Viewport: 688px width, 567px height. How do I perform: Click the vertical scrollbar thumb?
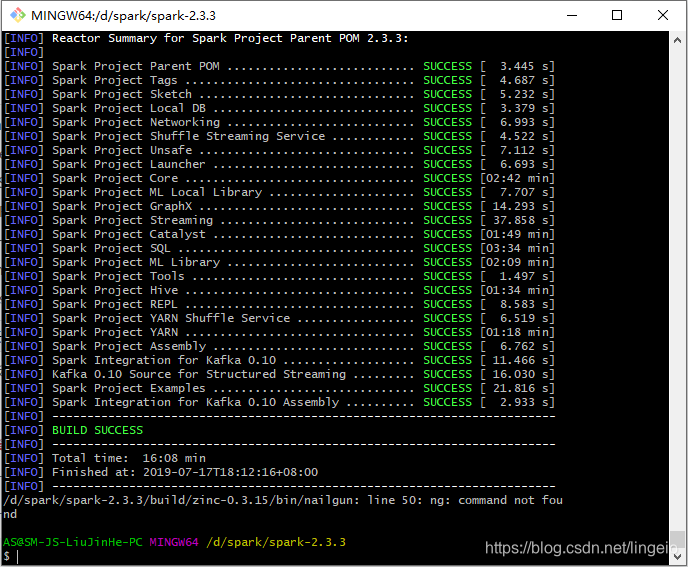(677, 540)
